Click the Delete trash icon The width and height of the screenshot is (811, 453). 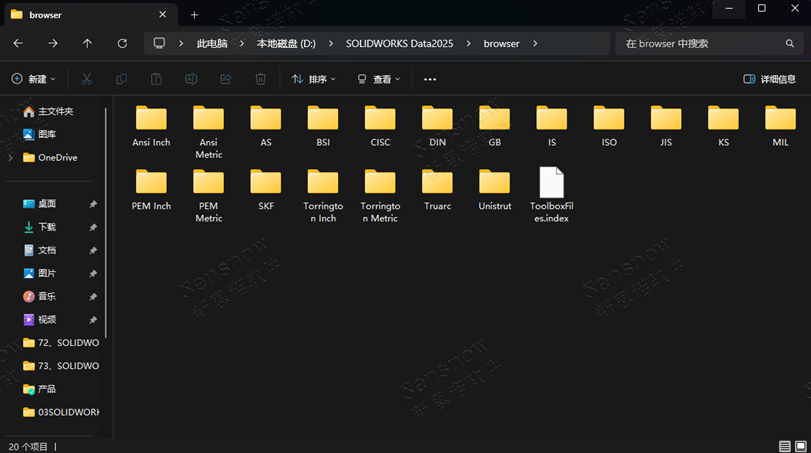click(260, 79)
